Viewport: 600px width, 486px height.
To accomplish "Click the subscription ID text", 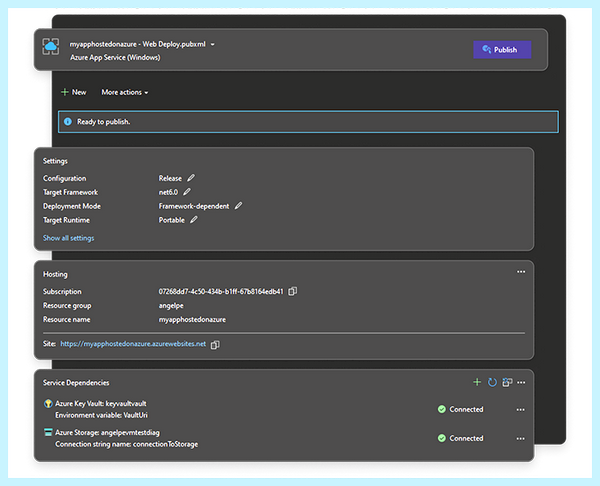I will [221, 292].
